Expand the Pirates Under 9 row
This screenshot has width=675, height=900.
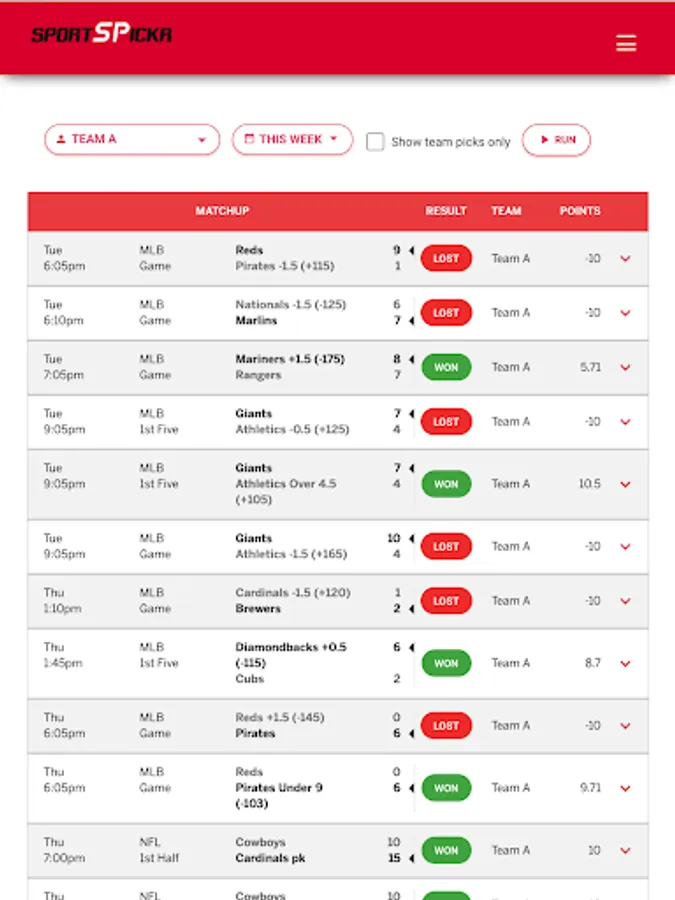pos(625,788)
